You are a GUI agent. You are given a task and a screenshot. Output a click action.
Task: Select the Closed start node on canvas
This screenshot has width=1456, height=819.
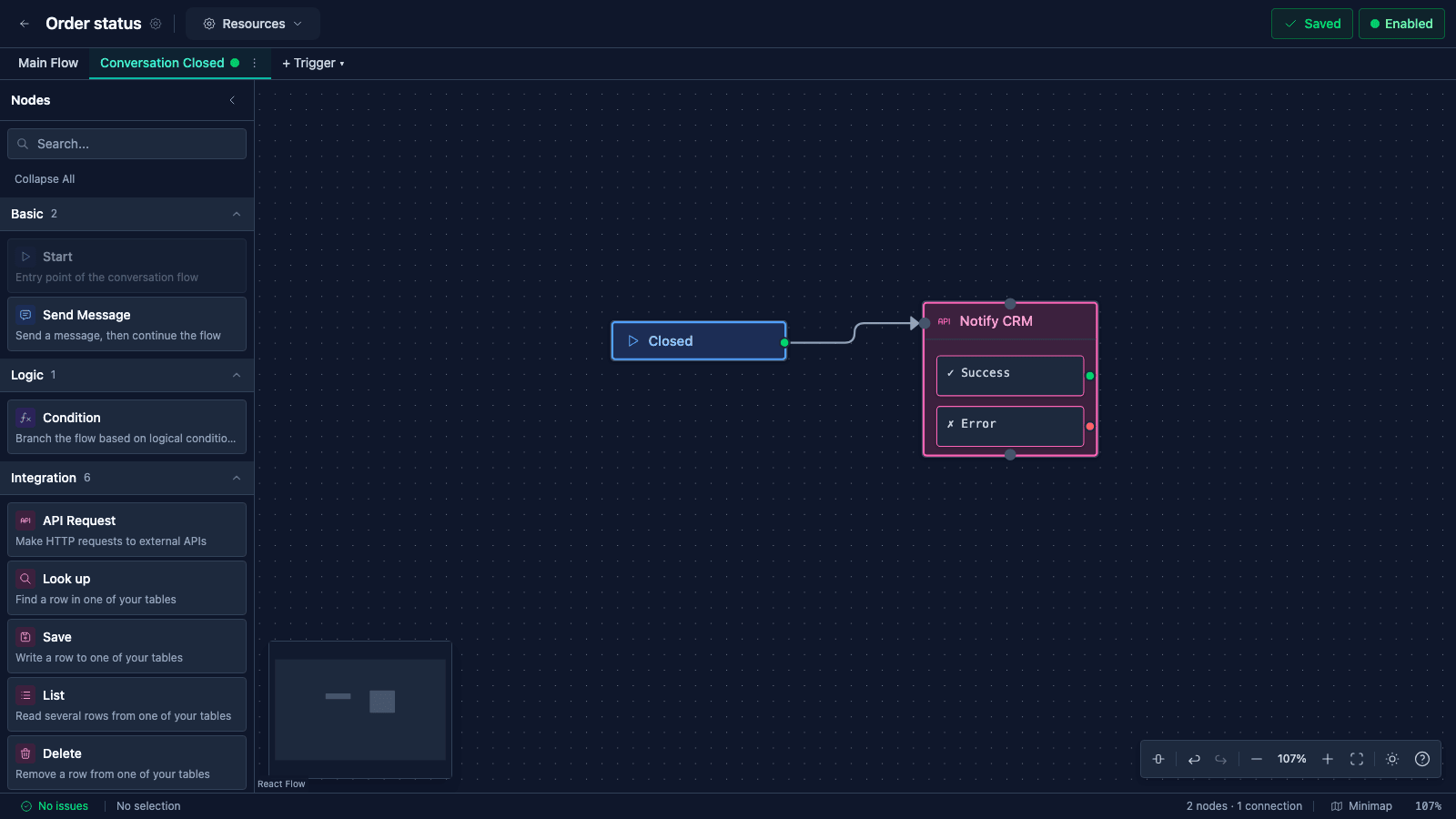pyautogui.click(x=699, y=341)
